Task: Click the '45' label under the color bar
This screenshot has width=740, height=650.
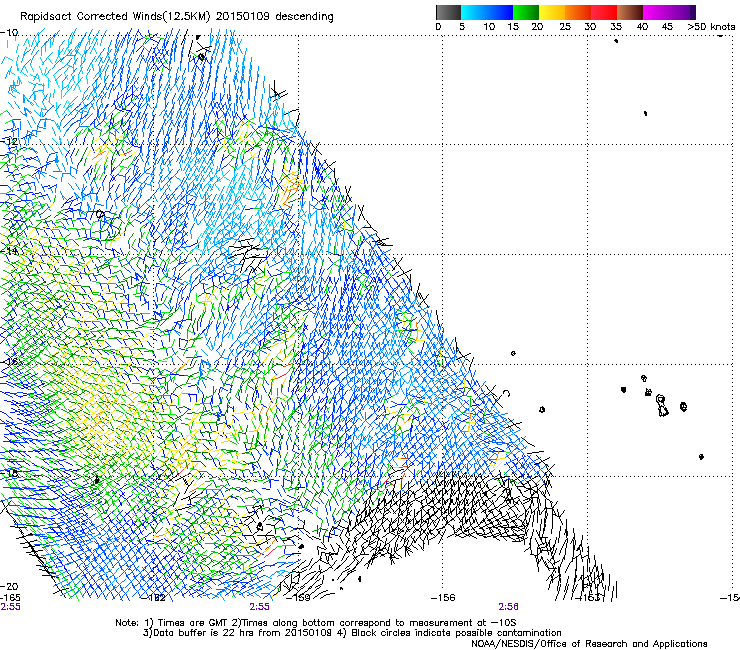Action: tap(667, 27)
